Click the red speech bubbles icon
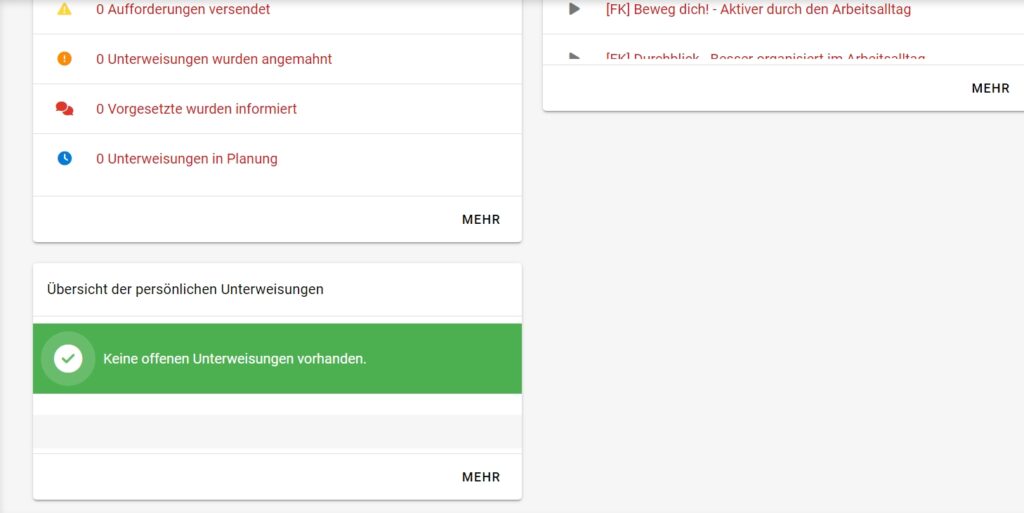Image resolution: width=1024 pixels, height=513 pixels. click(x=65, y=109)
